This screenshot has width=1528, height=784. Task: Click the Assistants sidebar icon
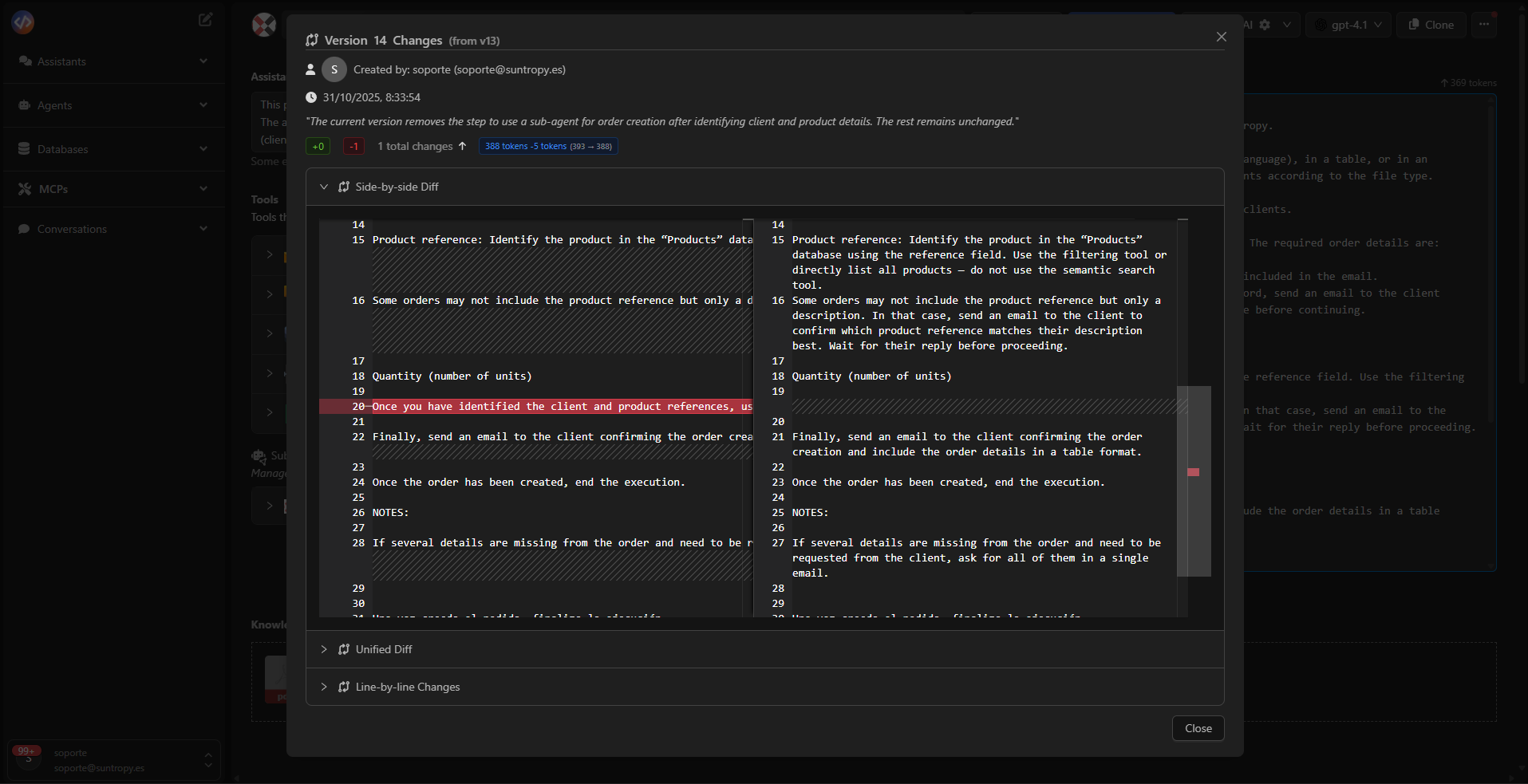click(x=25, y=61)
